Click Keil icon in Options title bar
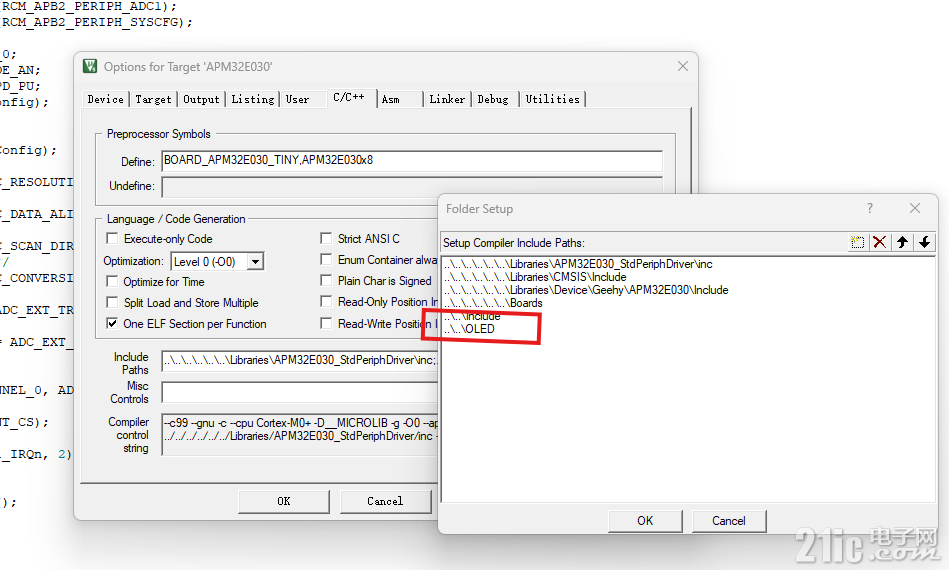Image resolution: width=949 pixels, height=570 pixels. [x=90, y=66]
